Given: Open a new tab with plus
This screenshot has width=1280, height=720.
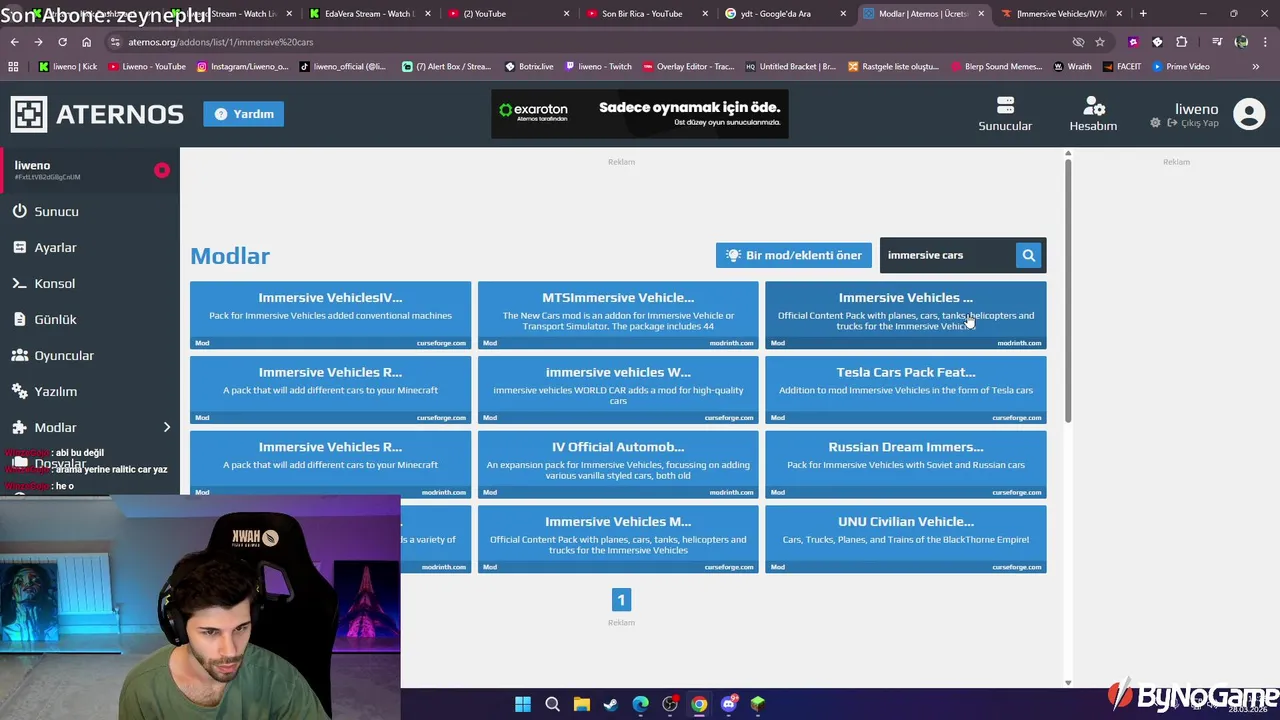Looking at the screenshot, I should (1143, 14).
